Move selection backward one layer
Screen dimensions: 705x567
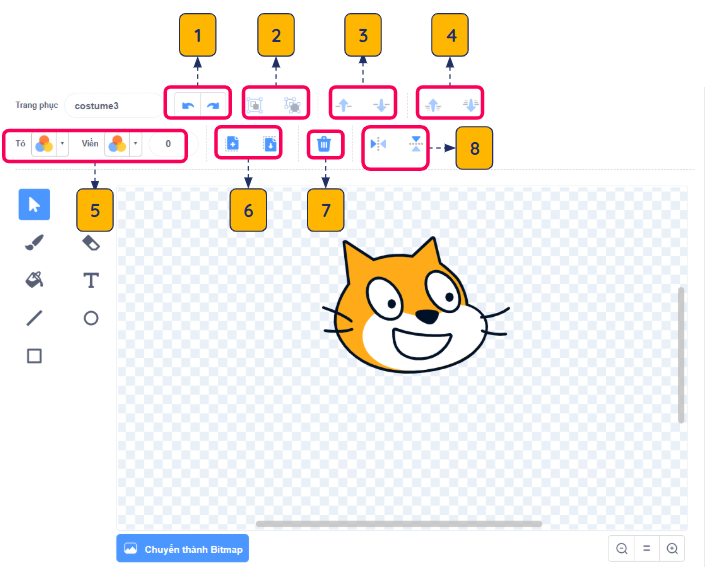[381, 105]
